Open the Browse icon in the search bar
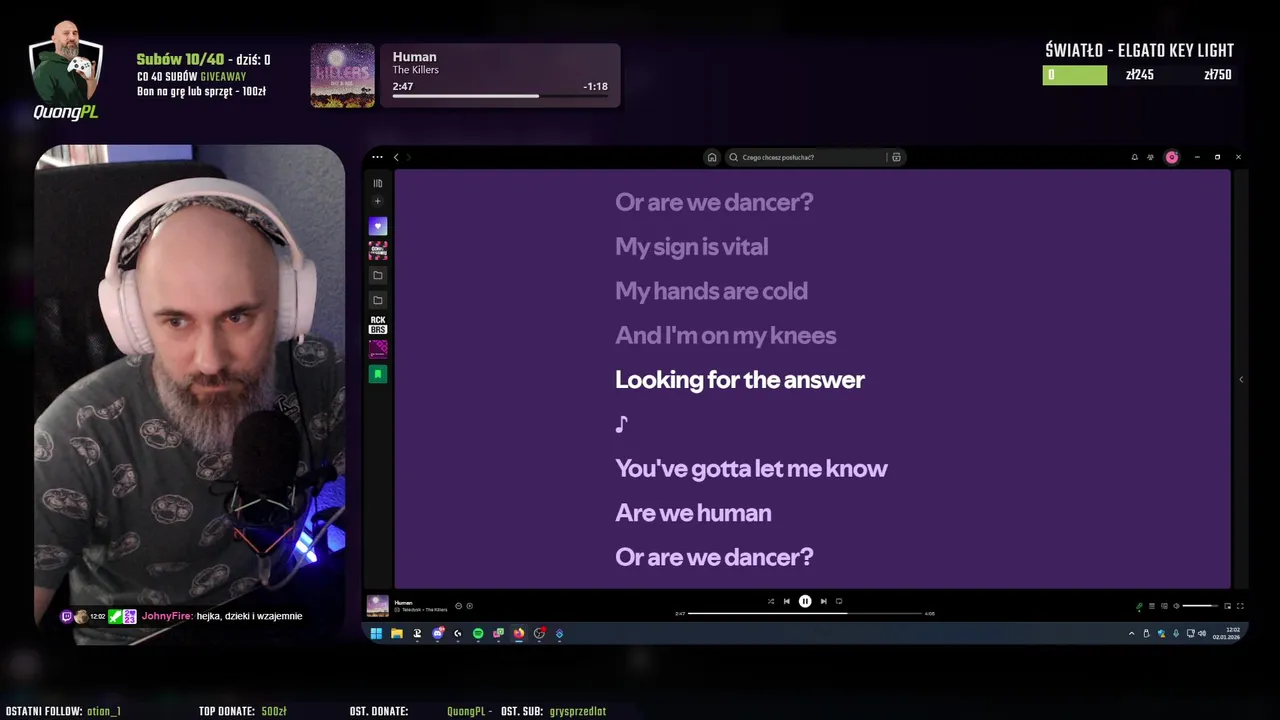This screenshot has width=1280, height=720. [896, 157]
